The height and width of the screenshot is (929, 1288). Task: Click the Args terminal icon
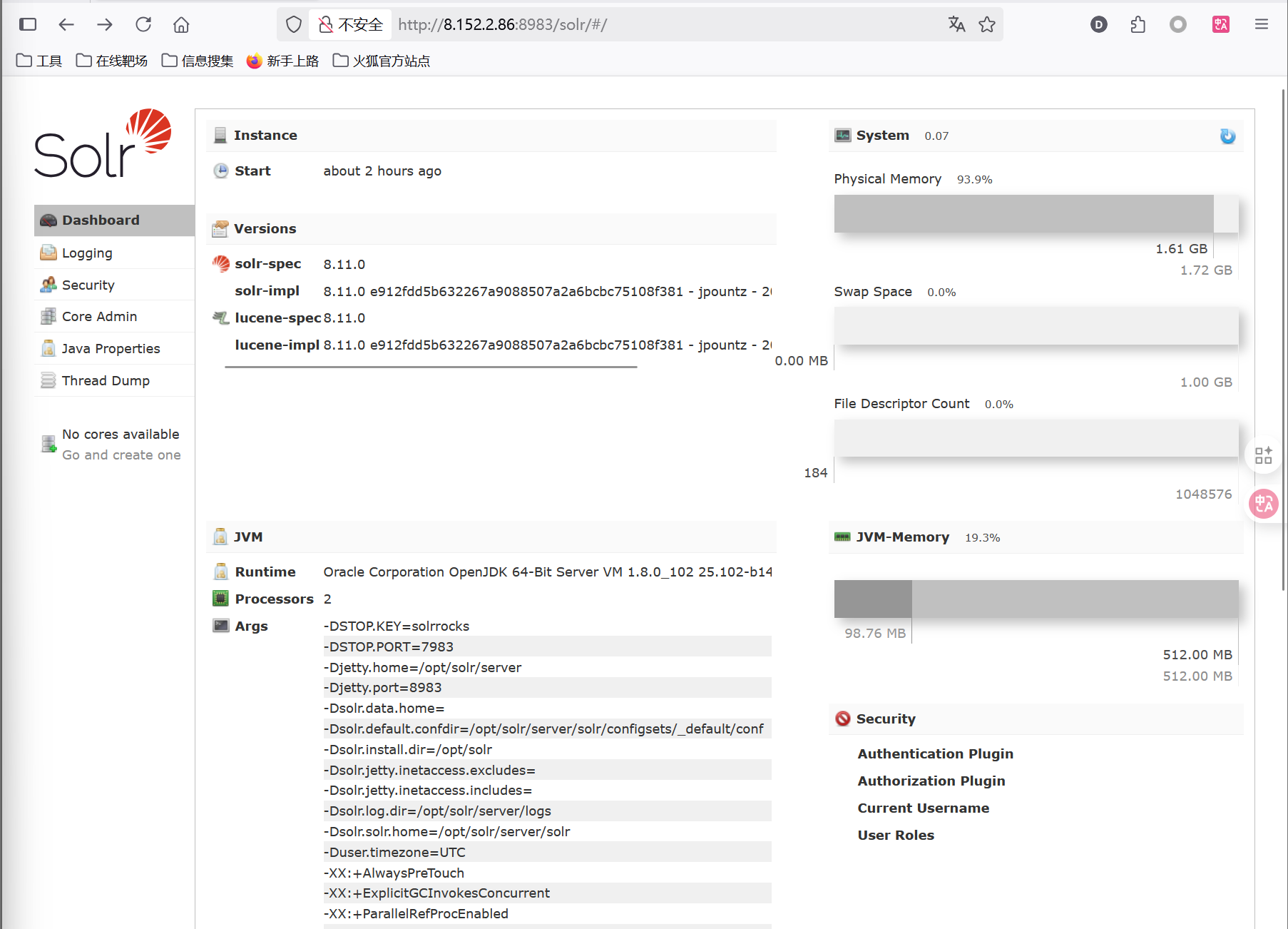tap(221, 626)
